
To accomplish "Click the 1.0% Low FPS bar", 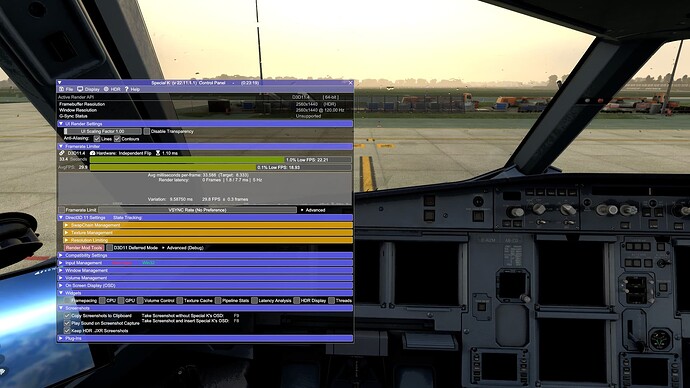I will pos(220,160).
